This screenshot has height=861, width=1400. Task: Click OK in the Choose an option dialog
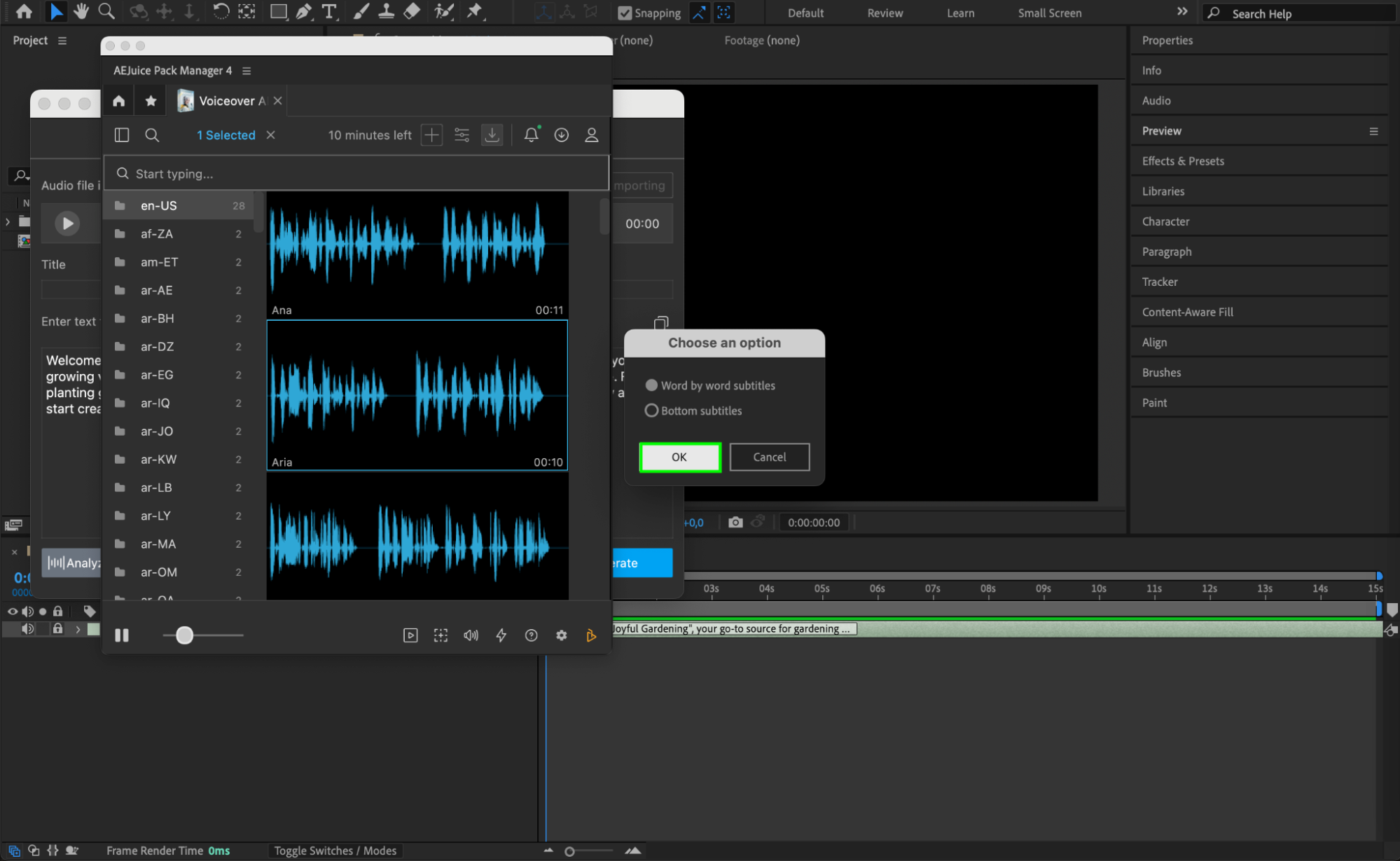pos(679,457)
